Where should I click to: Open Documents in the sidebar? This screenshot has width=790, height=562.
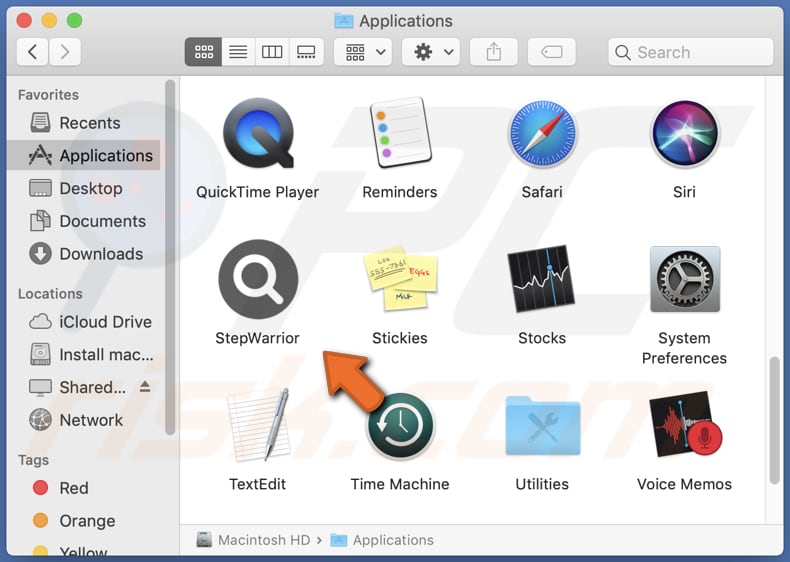tap(84, 221)
